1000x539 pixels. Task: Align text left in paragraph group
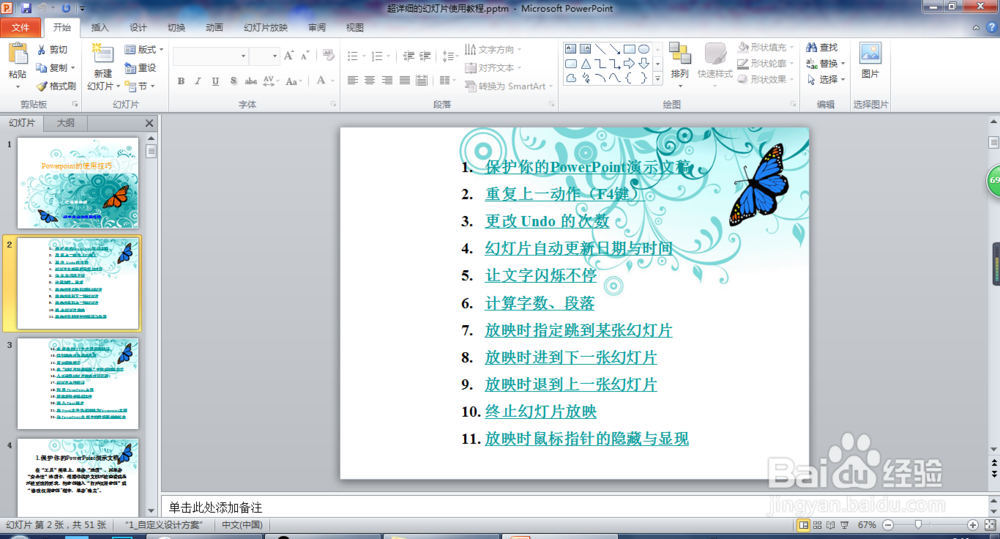tap(353, 80)
